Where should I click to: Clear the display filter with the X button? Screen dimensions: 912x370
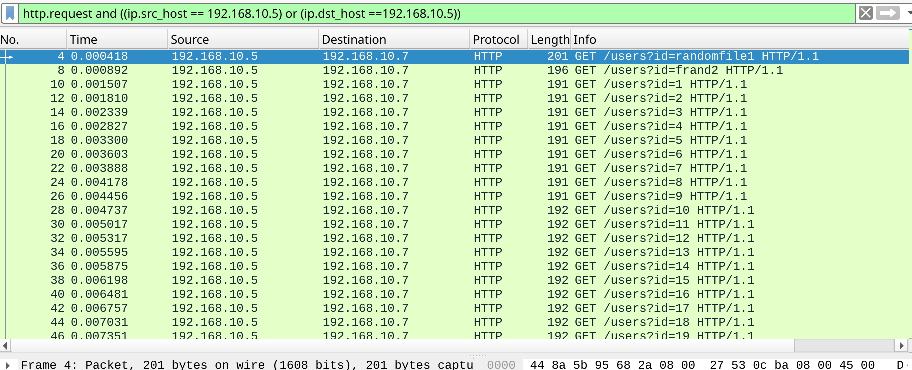coord(865,13)
